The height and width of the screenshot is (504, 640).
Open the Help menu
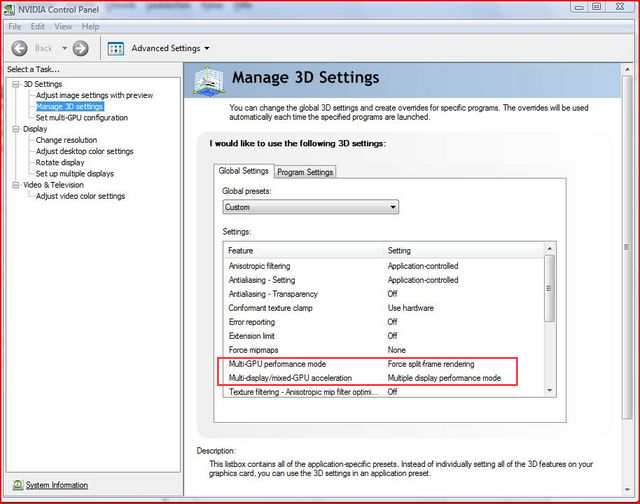90,27
